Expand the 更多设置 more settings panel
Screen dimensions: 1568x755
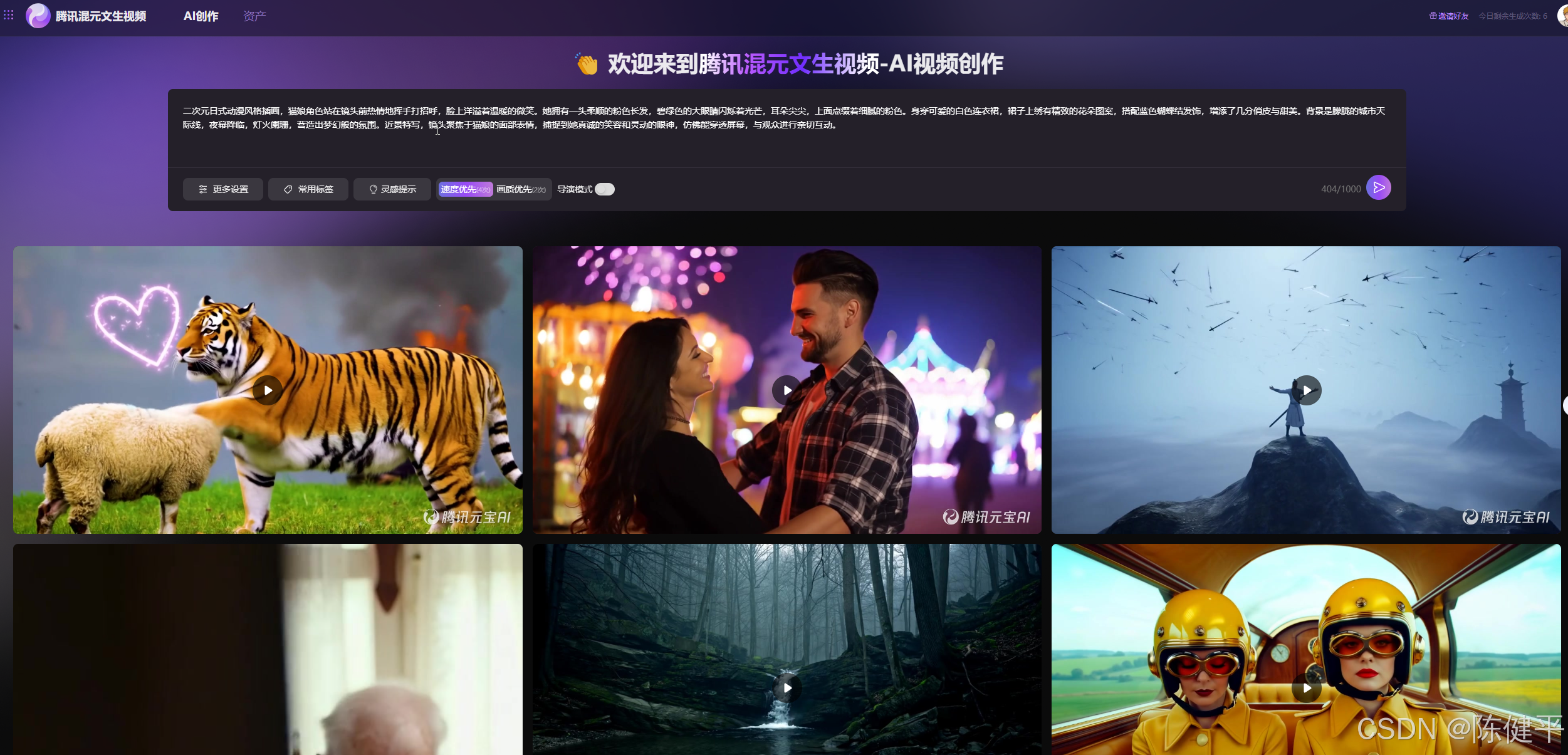223,189
